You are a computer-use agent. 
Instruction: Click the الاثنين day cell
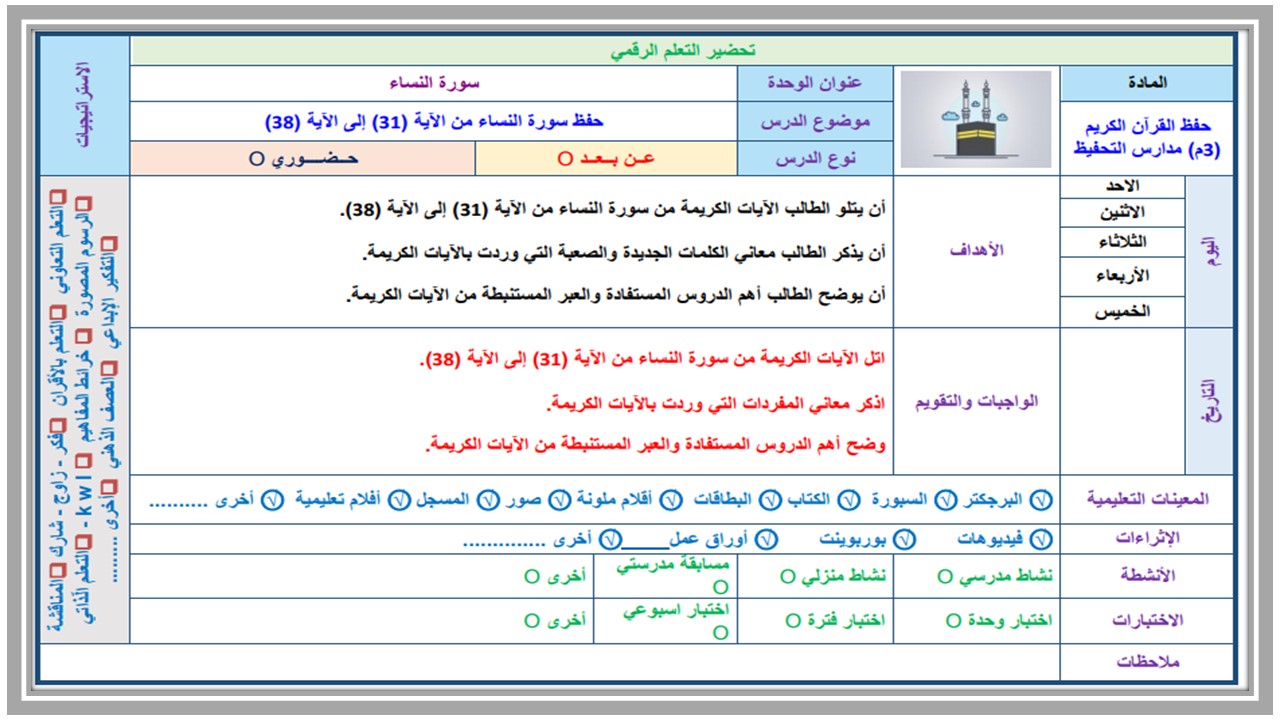[x=1122, y=213]
